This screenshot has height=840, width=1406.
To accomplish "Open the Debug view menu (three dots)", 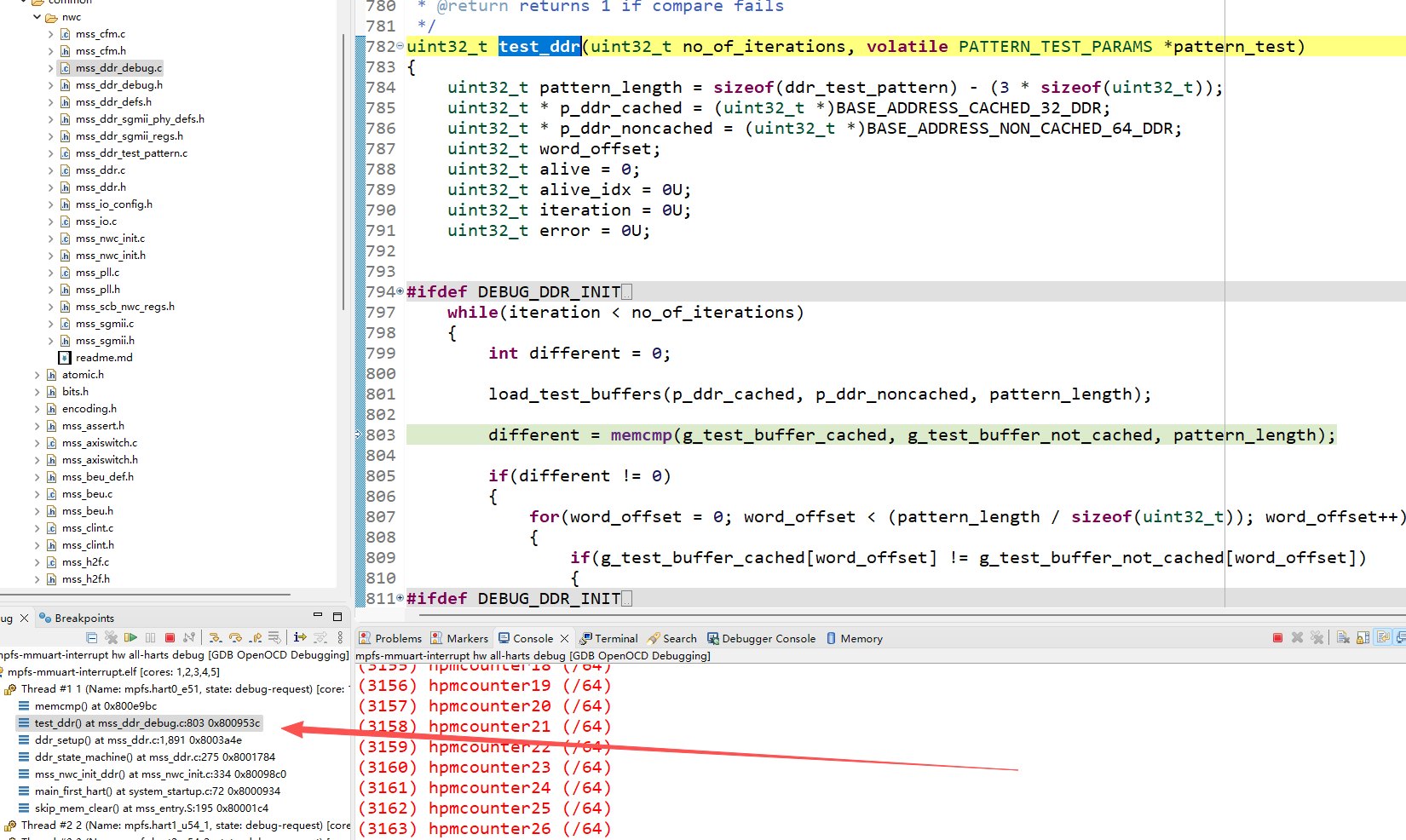I will pyautogui.click(x=340, y=637).
